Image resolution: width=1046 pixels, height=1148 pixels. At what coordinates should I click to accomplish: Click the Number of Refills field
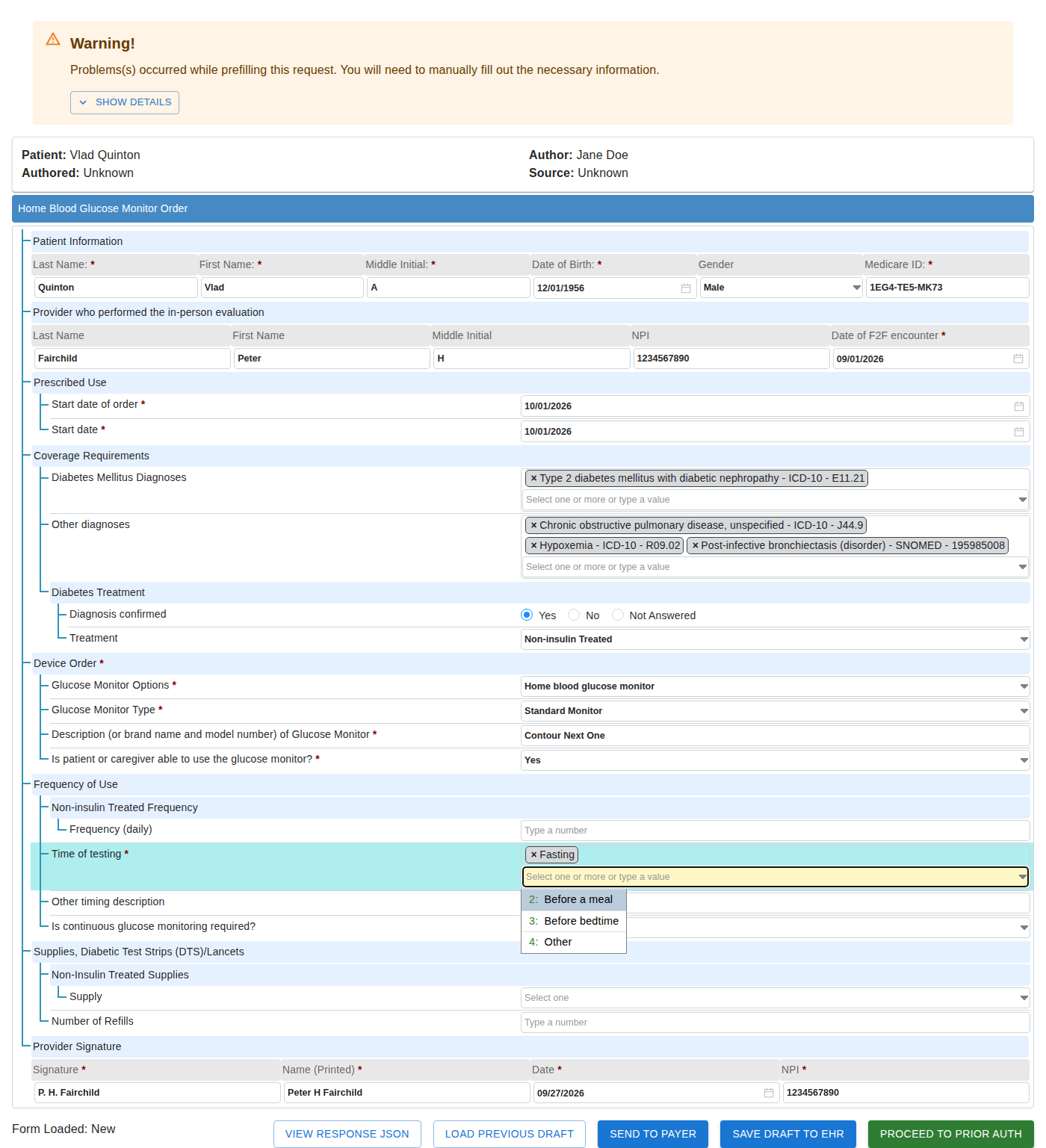(x=776, y=1023)
